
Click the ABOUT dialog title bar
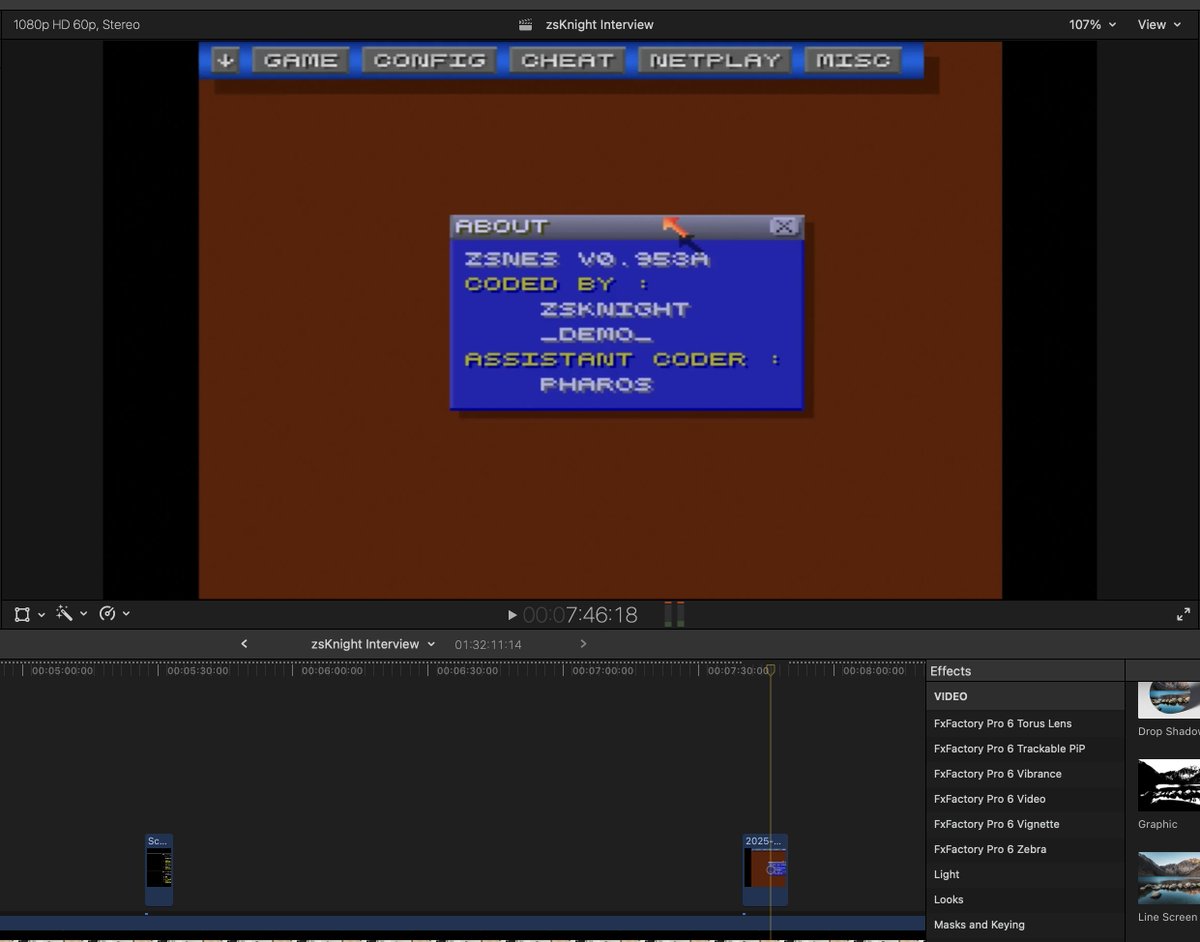(626, 227)
